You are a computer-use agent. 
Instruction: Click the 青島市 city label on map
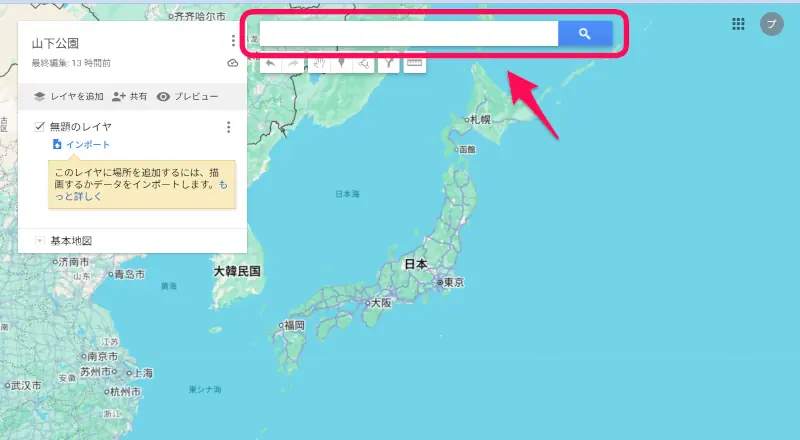pos(130,274)
